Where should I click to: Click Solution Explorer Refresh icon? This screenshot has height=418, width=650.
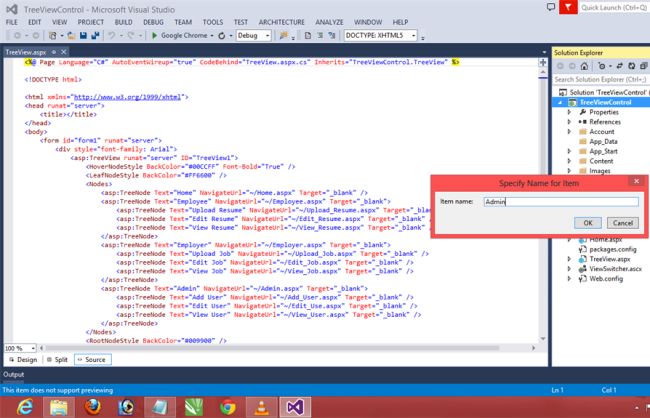(x=632, y=66)
